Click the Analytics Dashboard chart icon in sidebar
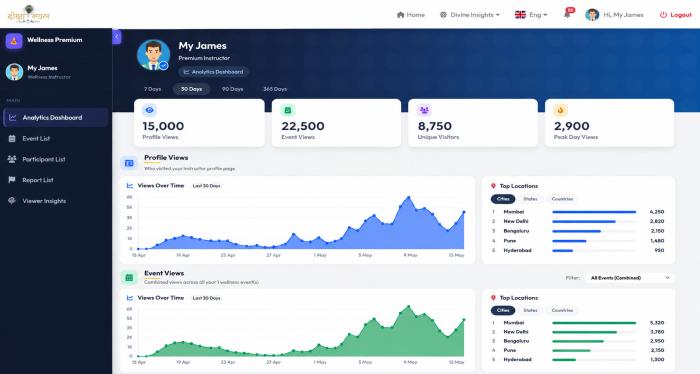The height and width of the screenshot is (374, 700). point(12,117)
